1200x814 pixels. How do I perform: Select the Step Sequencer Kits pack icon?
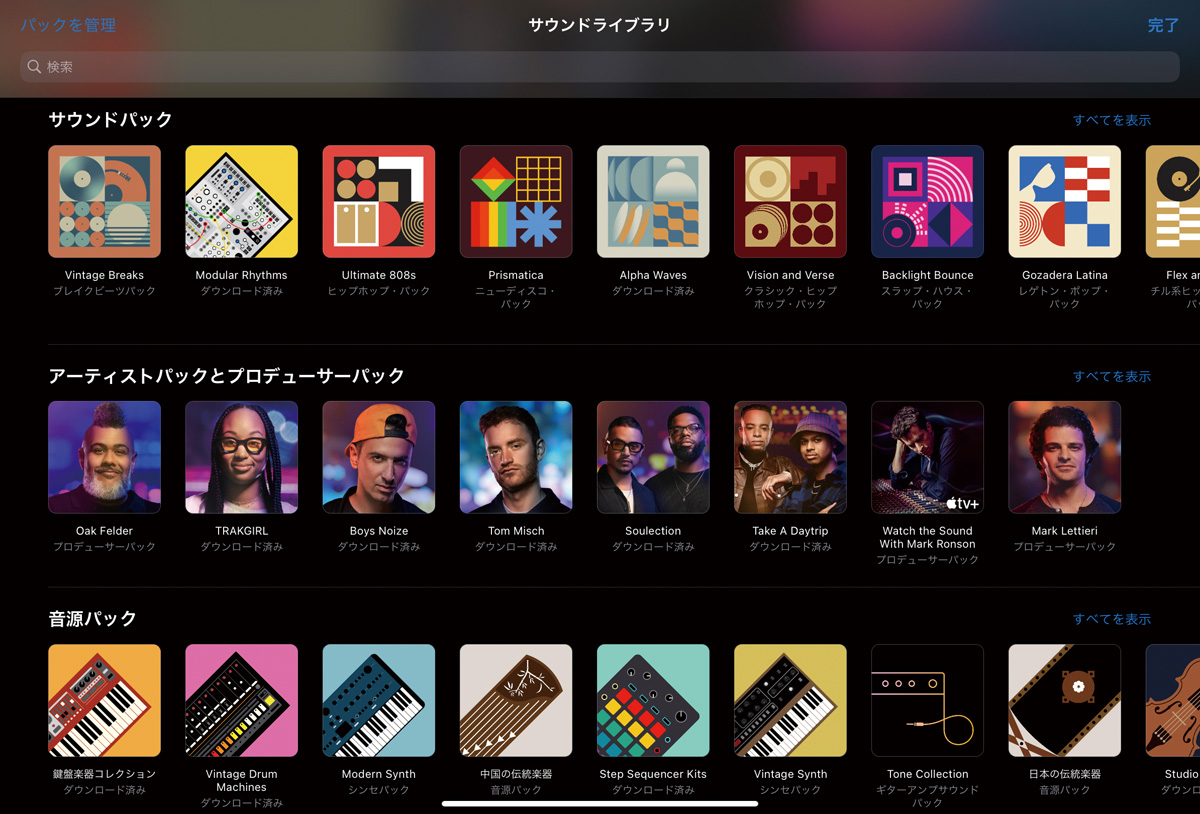[x=653, y=700]
